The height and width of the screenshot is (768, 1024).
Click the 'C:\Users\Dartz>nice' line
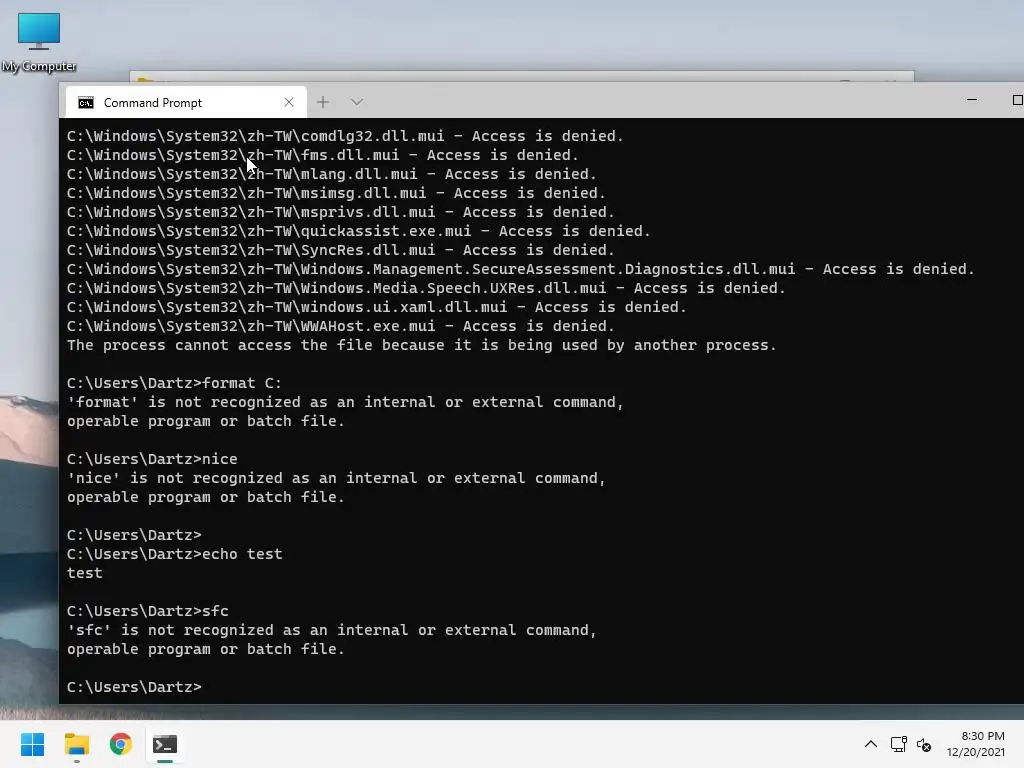pyautogui.click(x=152, y=458)
